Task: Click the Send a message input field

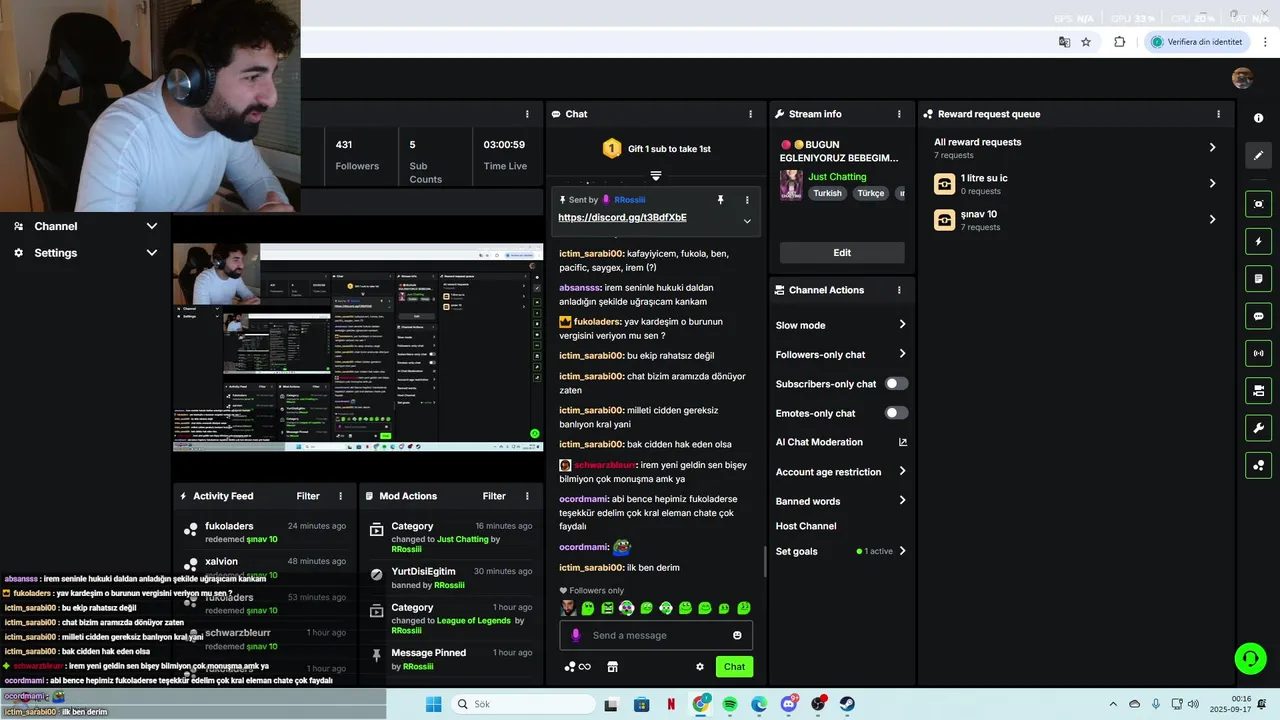Action: (x=655, y=635)
